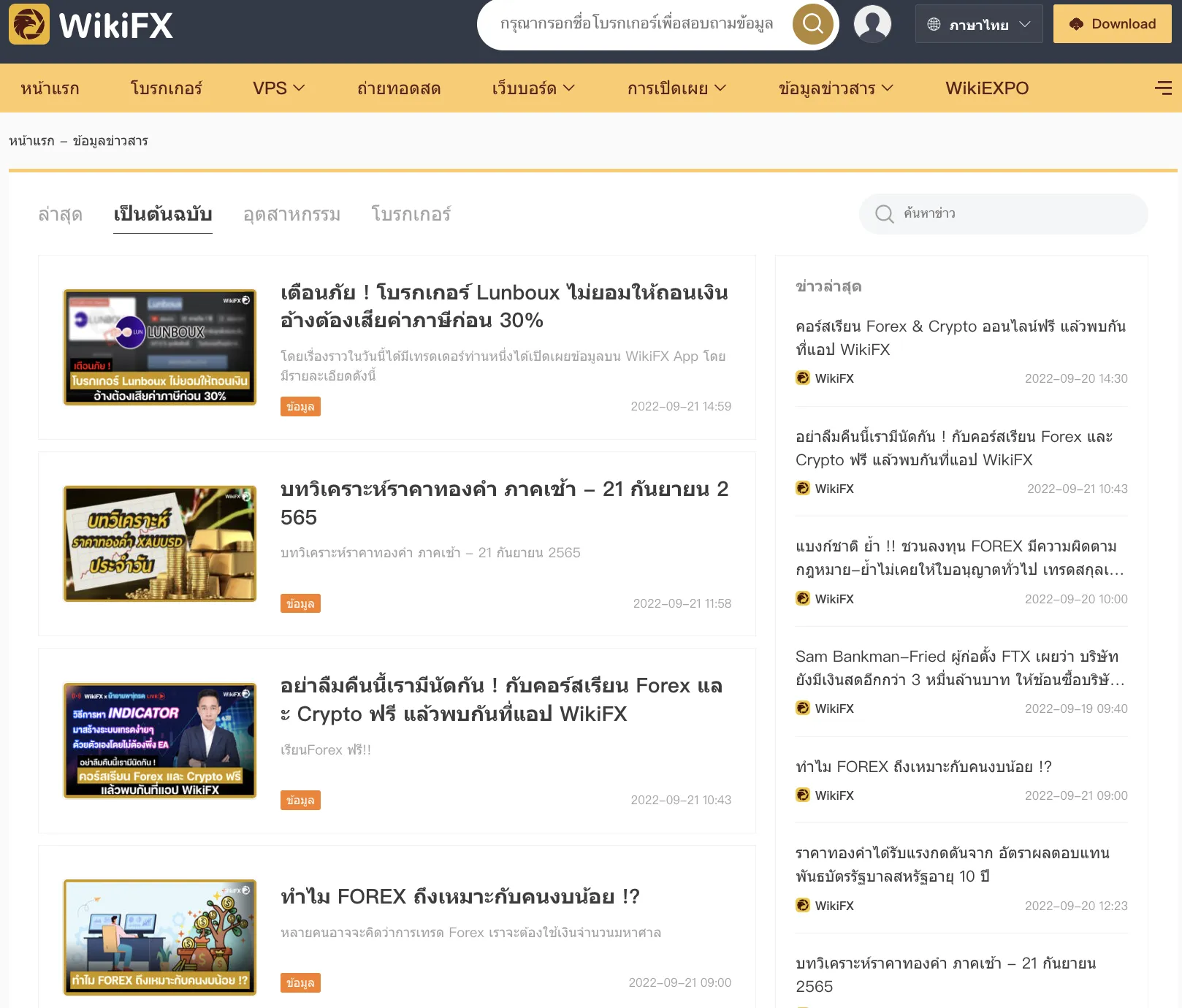Open sidebar news about แบงก์ชาติ FOREX warning
Viewport: 1182px width, 1008px height.
[x=960, y=558]
